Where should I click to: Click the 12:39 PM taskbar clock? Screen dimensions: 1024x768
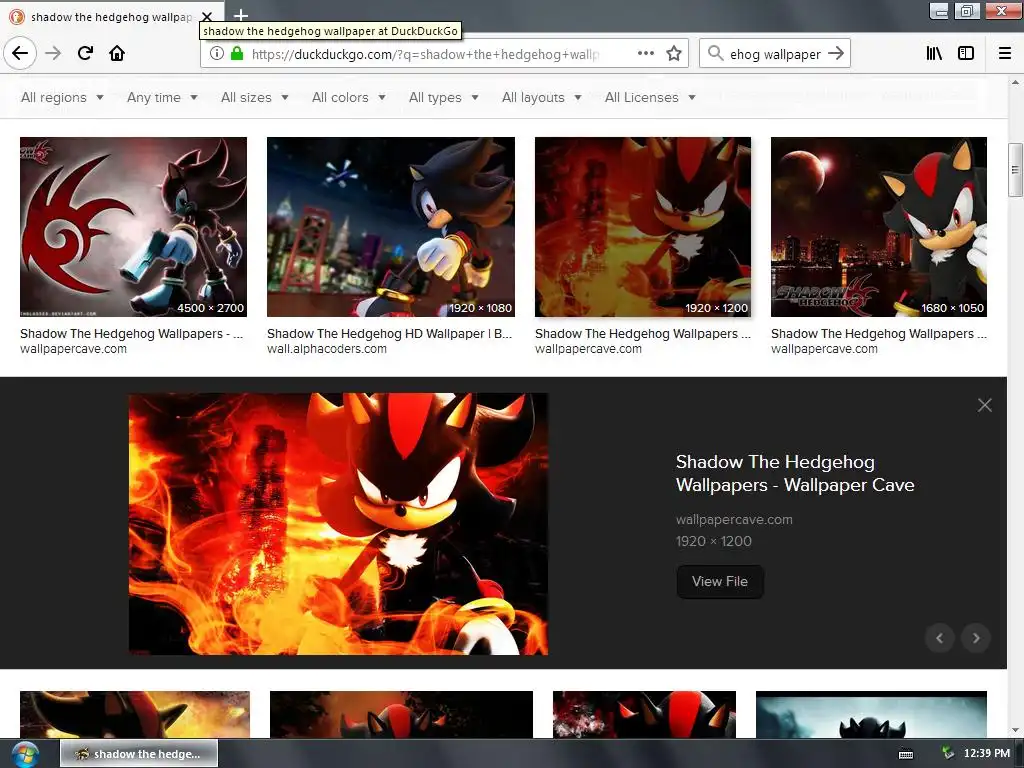986,754
